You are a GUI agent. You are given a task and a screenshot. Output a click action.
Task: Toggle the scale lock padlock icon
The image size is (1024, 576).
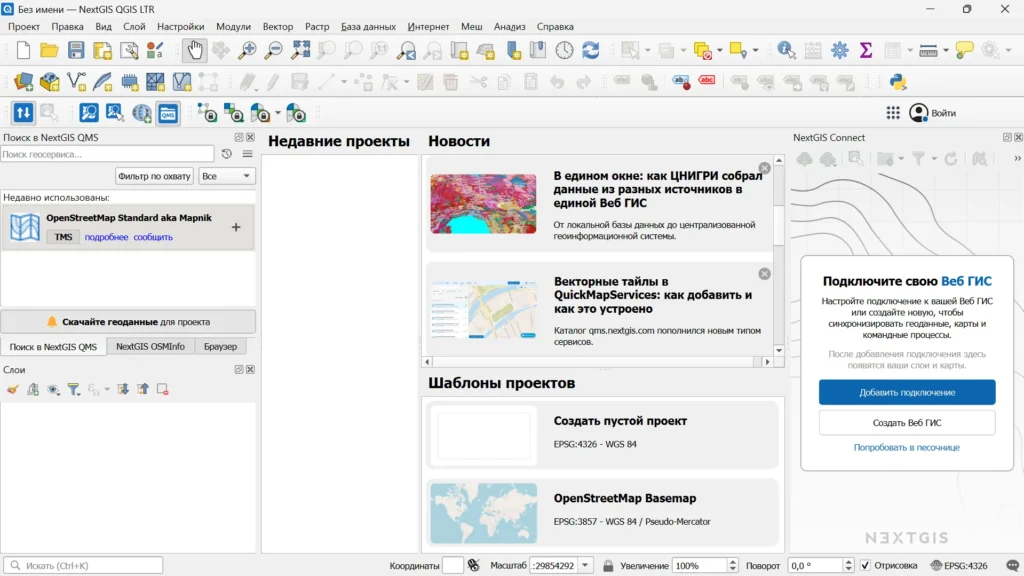608,566
